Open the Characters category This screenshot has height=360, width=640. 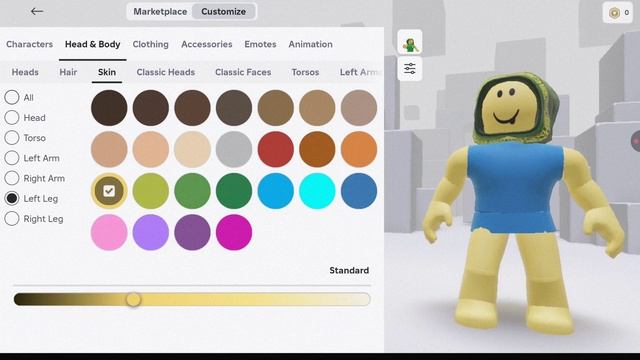(29, 44)
